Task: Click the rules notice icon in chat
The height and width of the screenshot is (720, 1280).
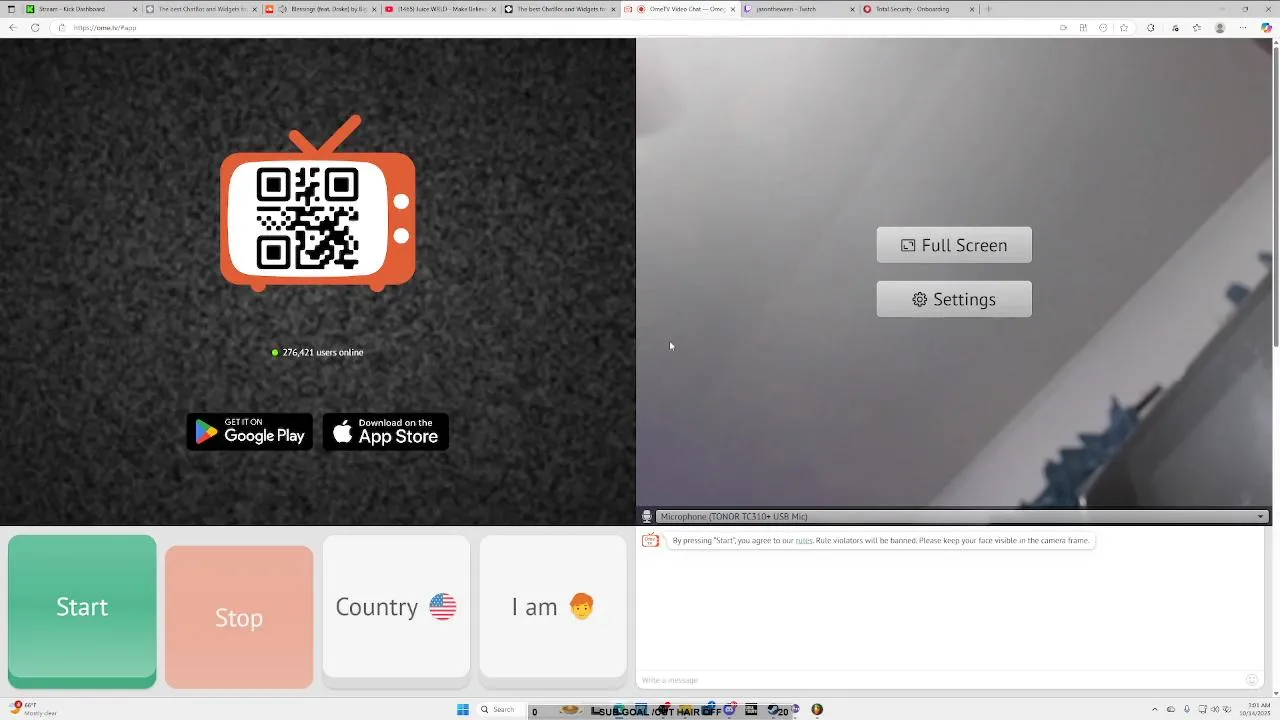Action: coord(651,540)
